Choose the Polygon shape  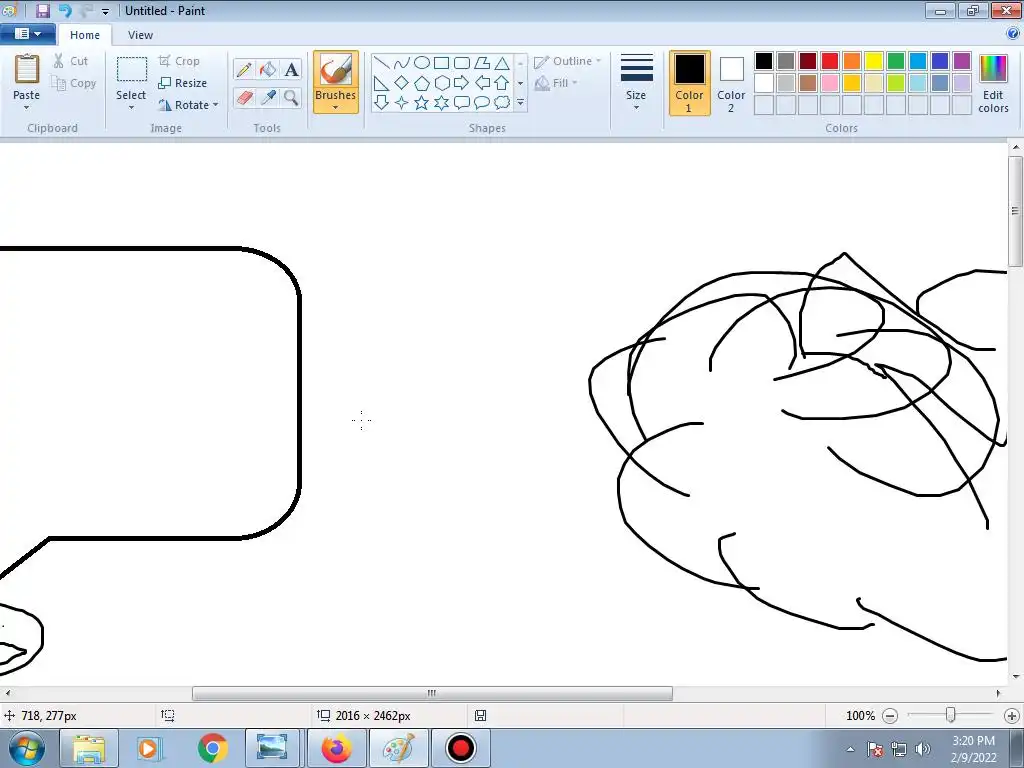coord(482,63)
